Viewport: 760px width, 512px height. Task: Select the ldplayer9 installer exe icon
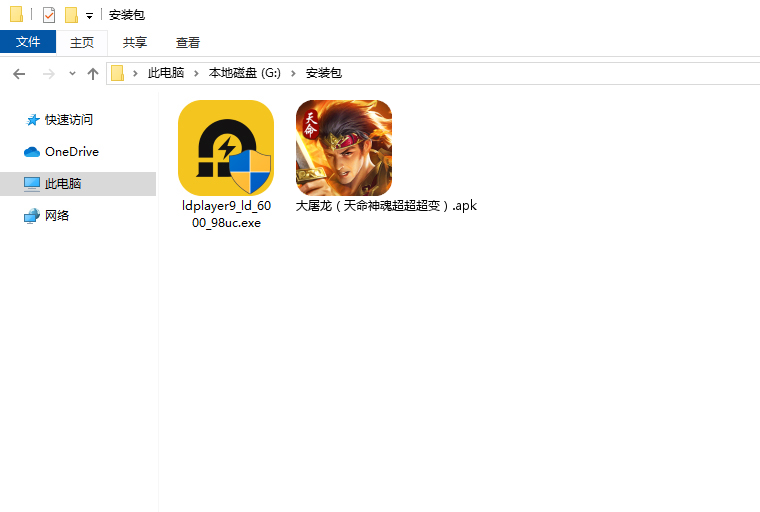[x=226, y=148]
